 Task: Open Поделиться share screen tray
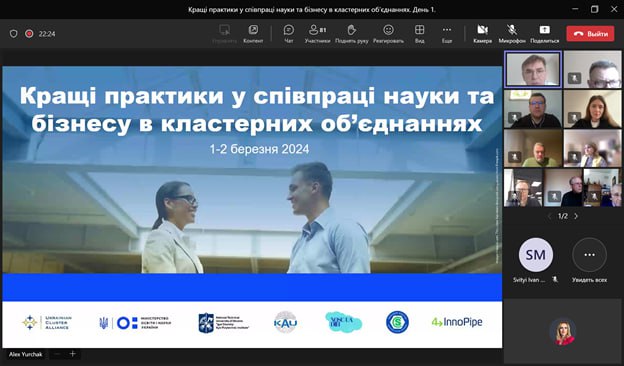(x=544, y=34)
